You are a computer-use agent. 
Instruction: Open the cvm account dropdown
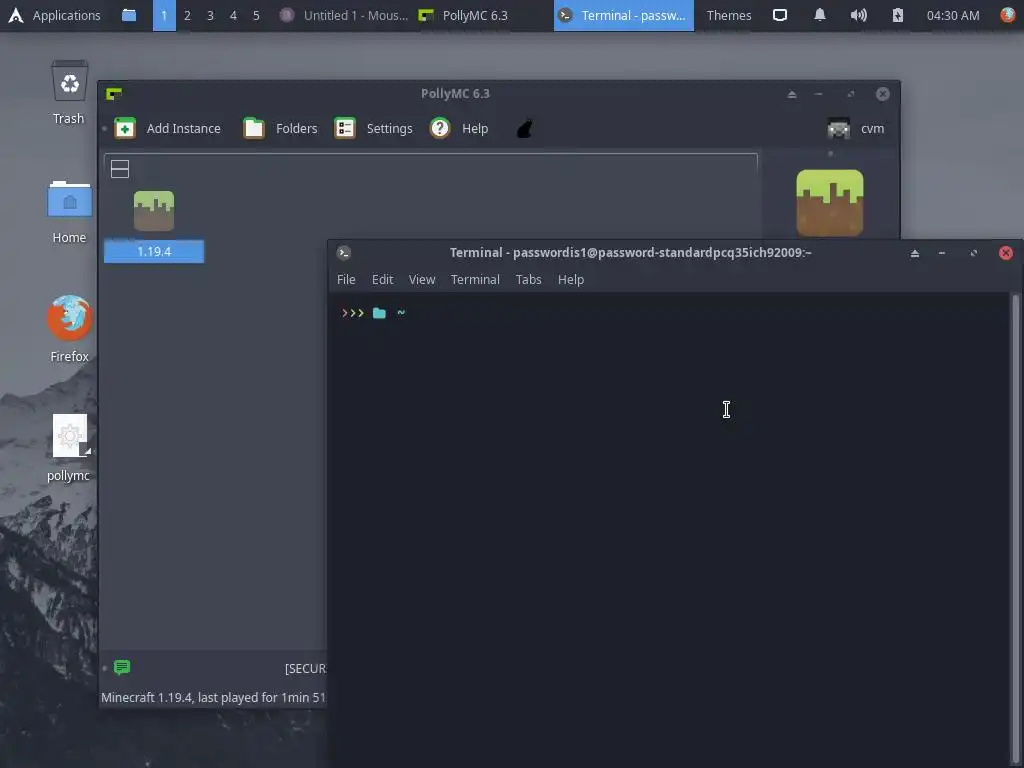[x=856, y=129]
